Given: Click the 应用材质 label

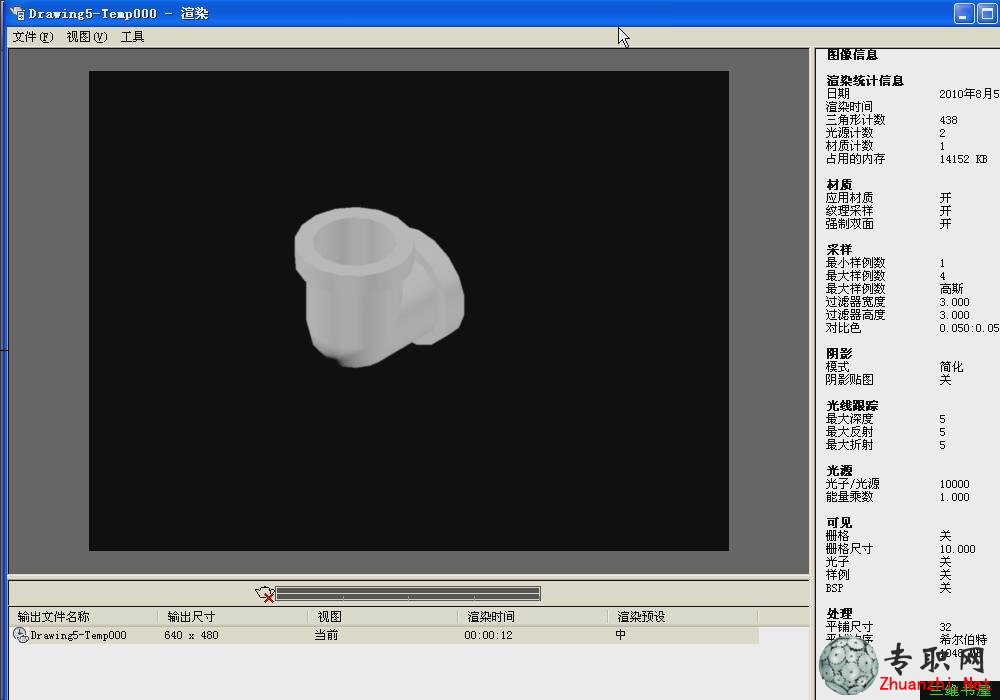Looking at the screenshot, I should click(849, 198).
